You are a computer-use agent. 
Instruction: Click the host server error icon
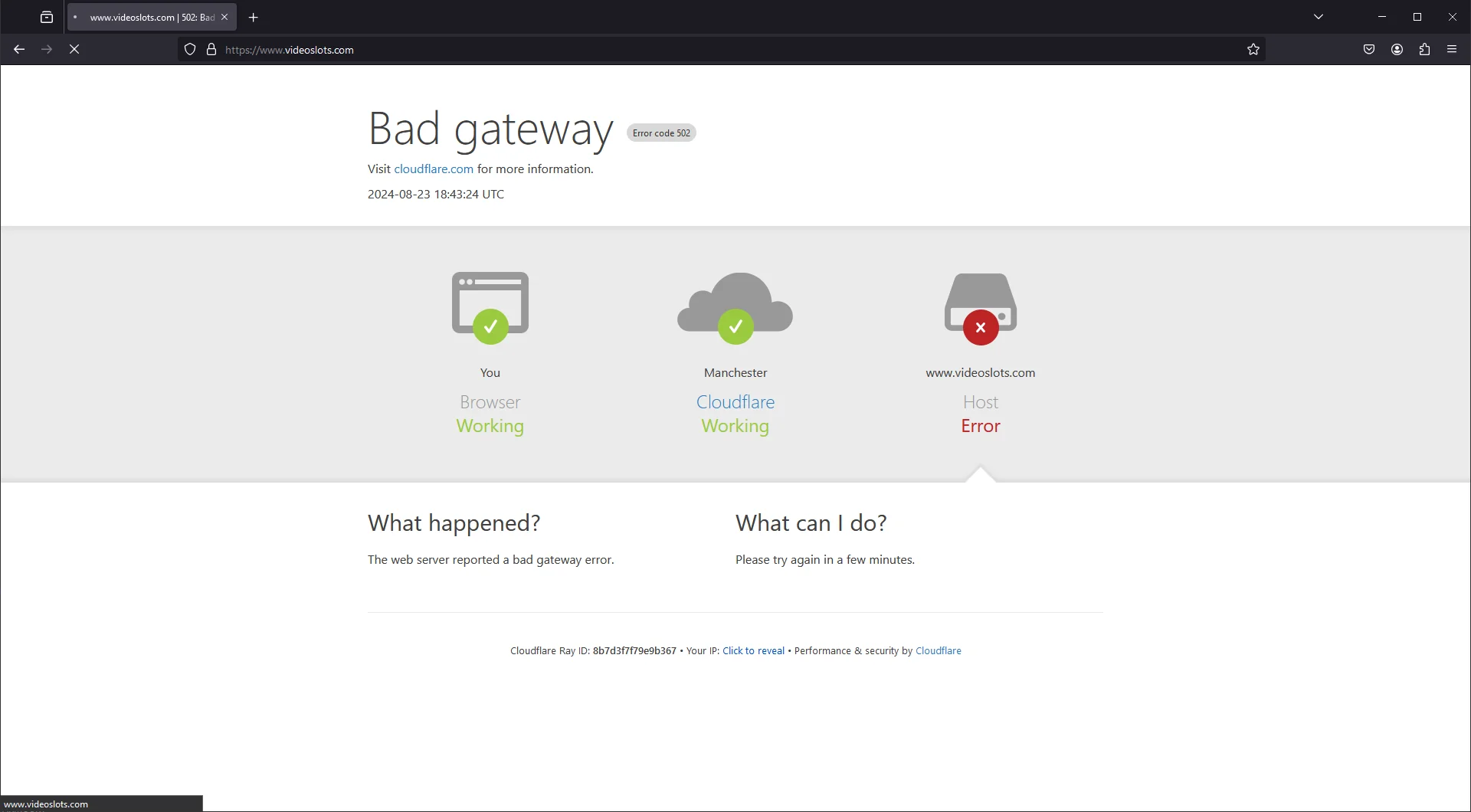(981, 309)
